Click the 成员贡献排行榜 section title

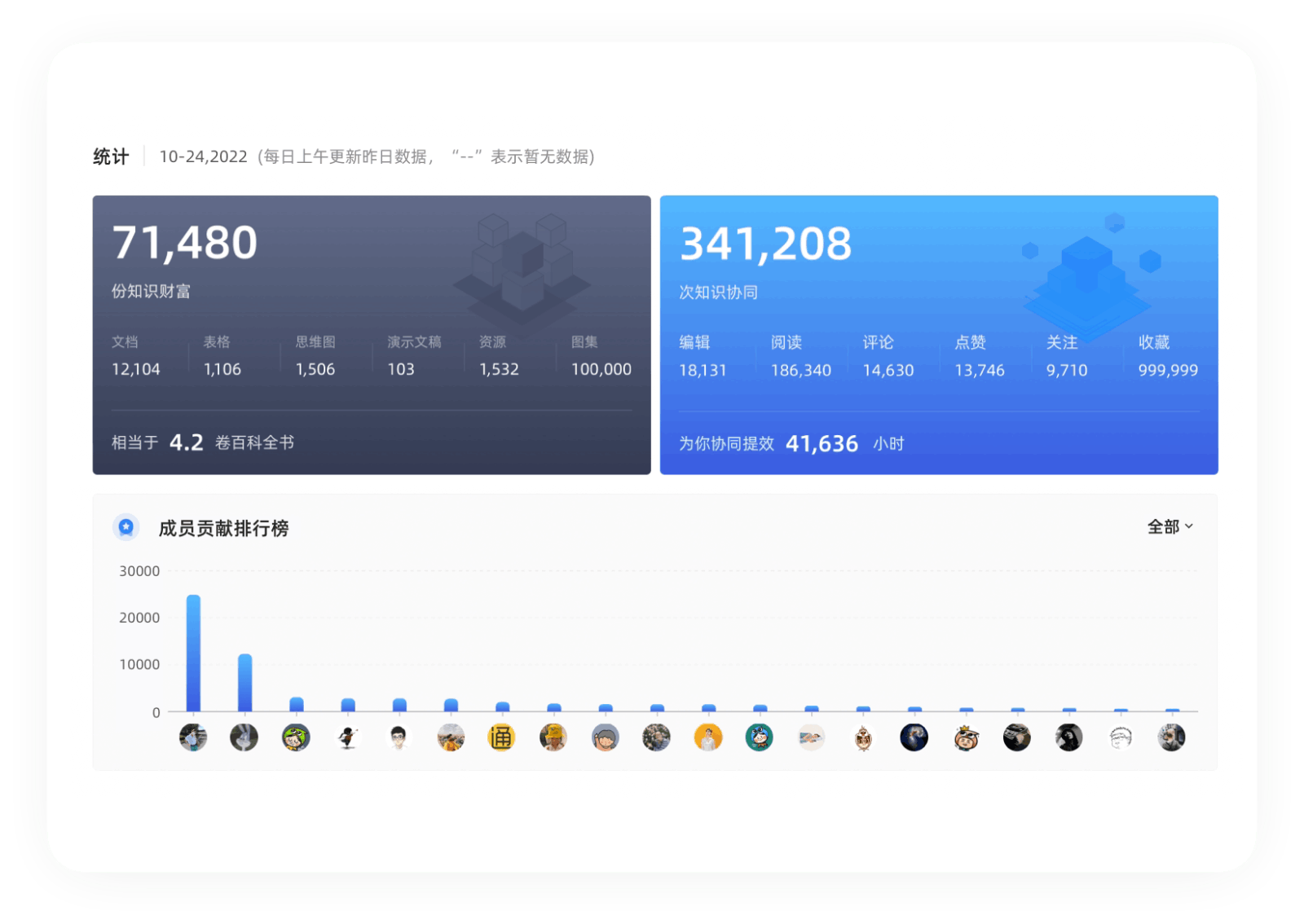coord(223,528)
